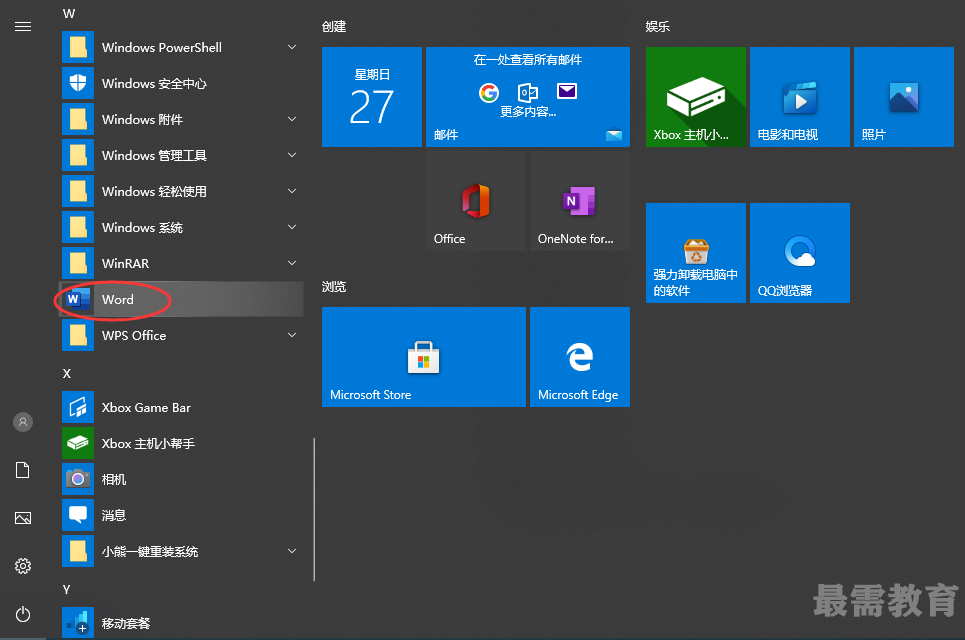
Task: Click the app list scrollbar
Action: [314, 510]
